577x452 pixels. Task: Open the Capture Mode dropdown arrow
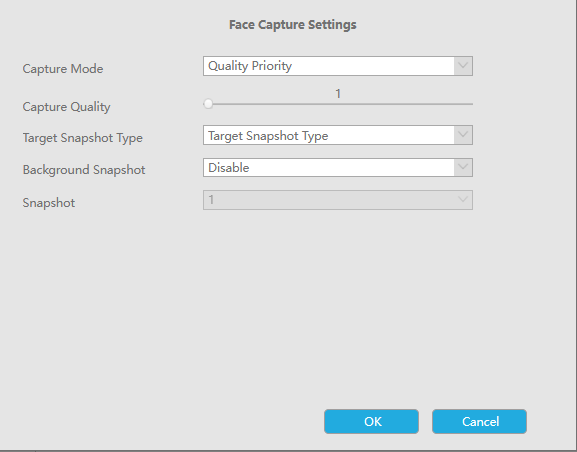pyautogui.click(x=463, y=66)
